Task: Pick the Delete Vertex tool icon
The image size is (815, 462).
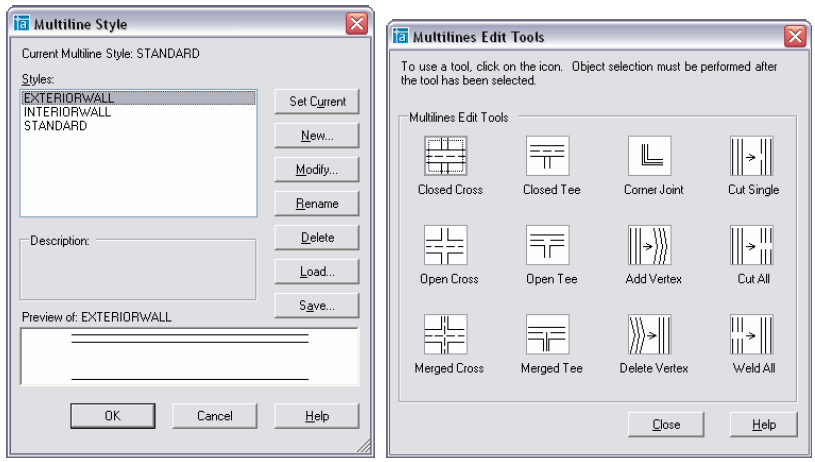Action: tap(649, 334)
